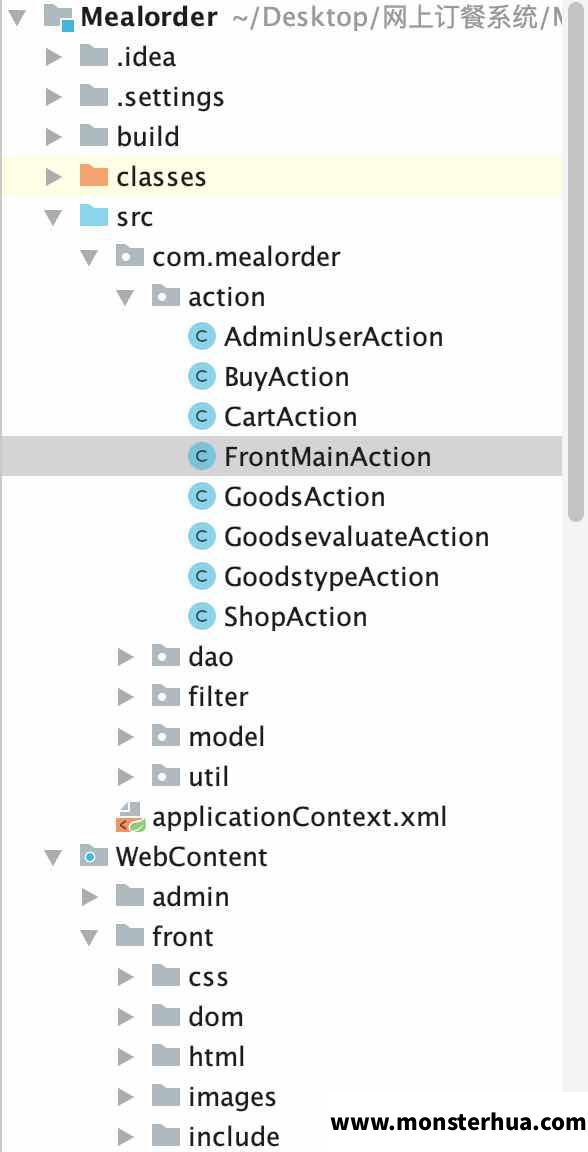Expand the admin folder

coord(90,897)
